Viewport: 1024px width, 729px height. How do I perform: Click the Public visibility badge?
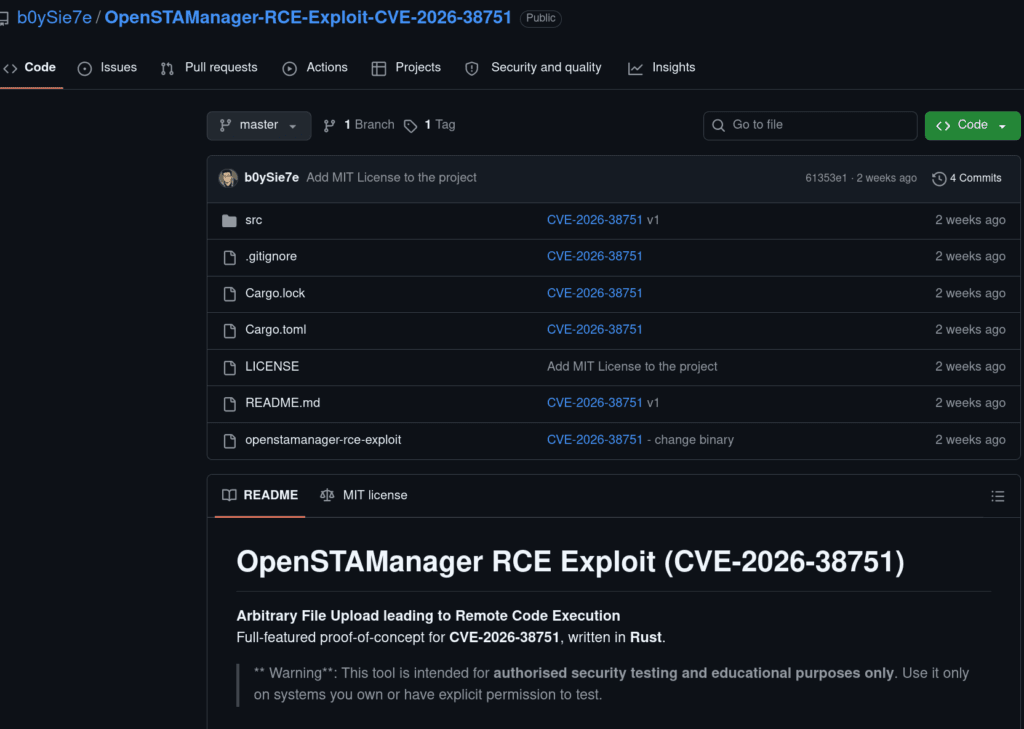tap(541, 18)
